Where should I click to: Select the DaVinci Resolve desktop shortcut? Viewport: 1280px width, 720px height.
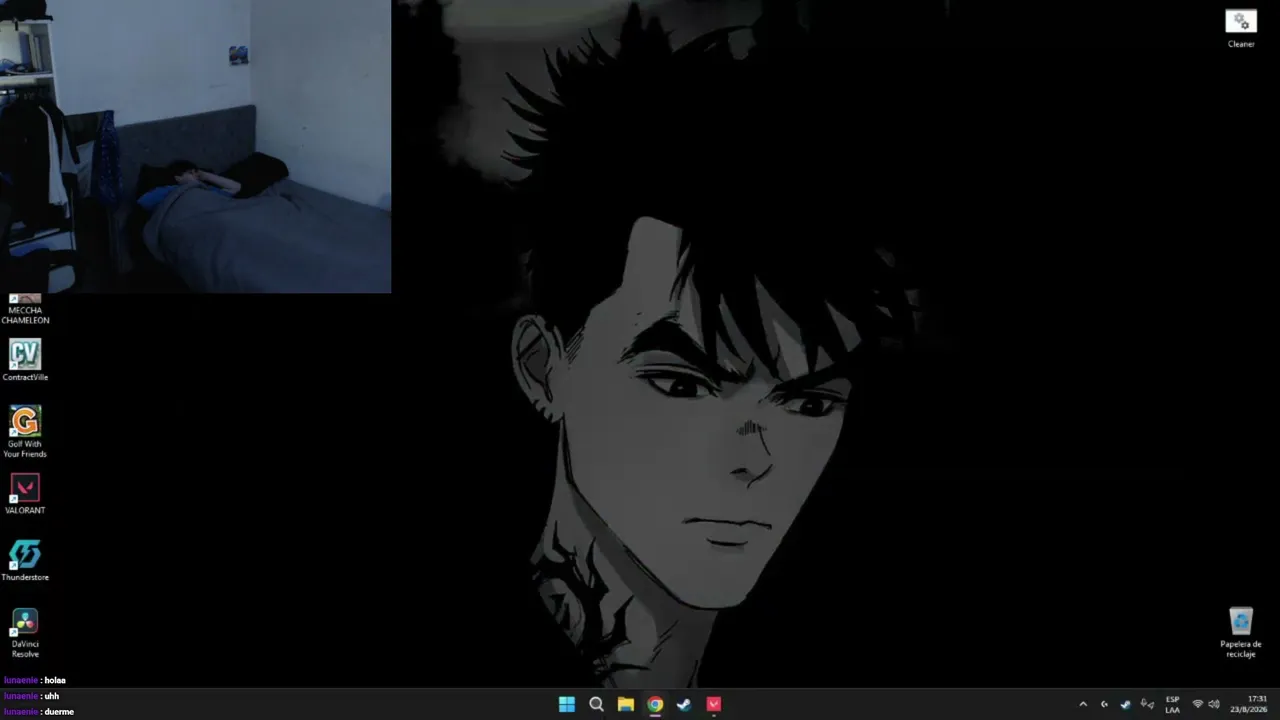[x=25, y=633]
